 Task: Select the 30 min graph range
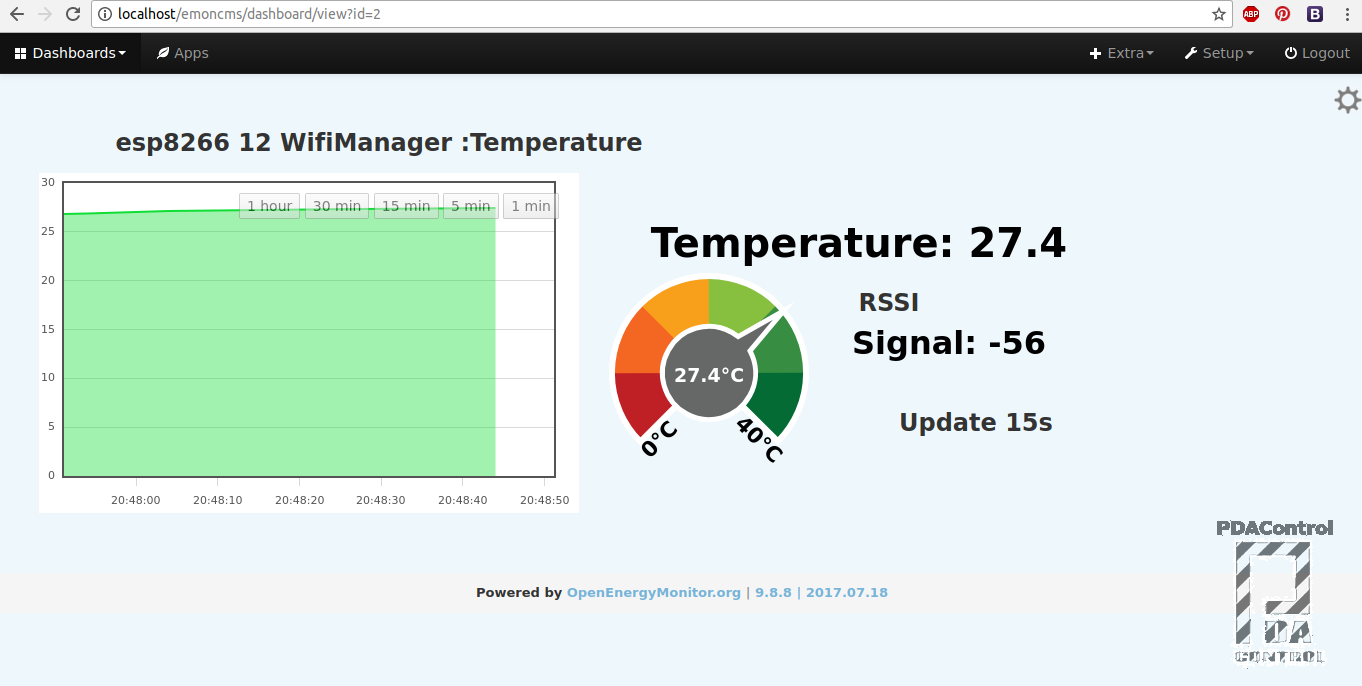click(336, 206)
